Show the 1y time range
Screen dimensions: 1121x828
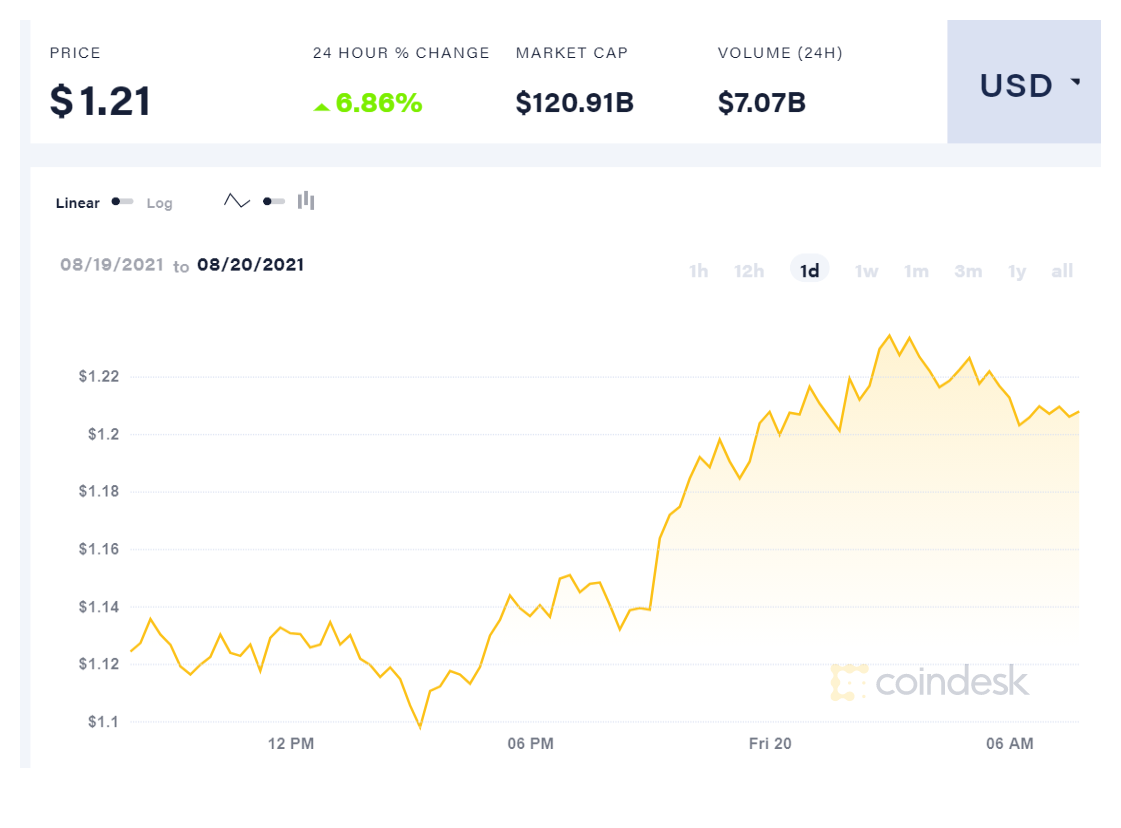point(1017,271)
